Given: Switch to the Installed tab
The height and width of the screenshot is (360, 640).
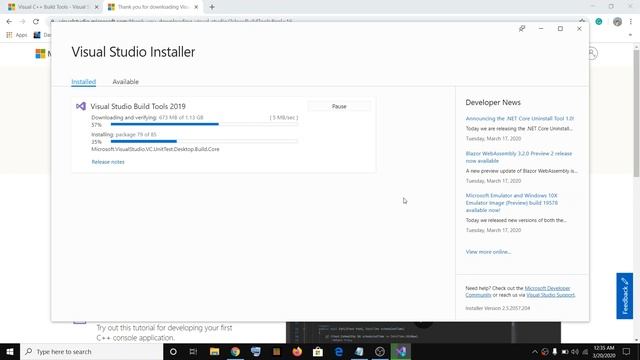Looking at the screenshot, I should [84, 82].
